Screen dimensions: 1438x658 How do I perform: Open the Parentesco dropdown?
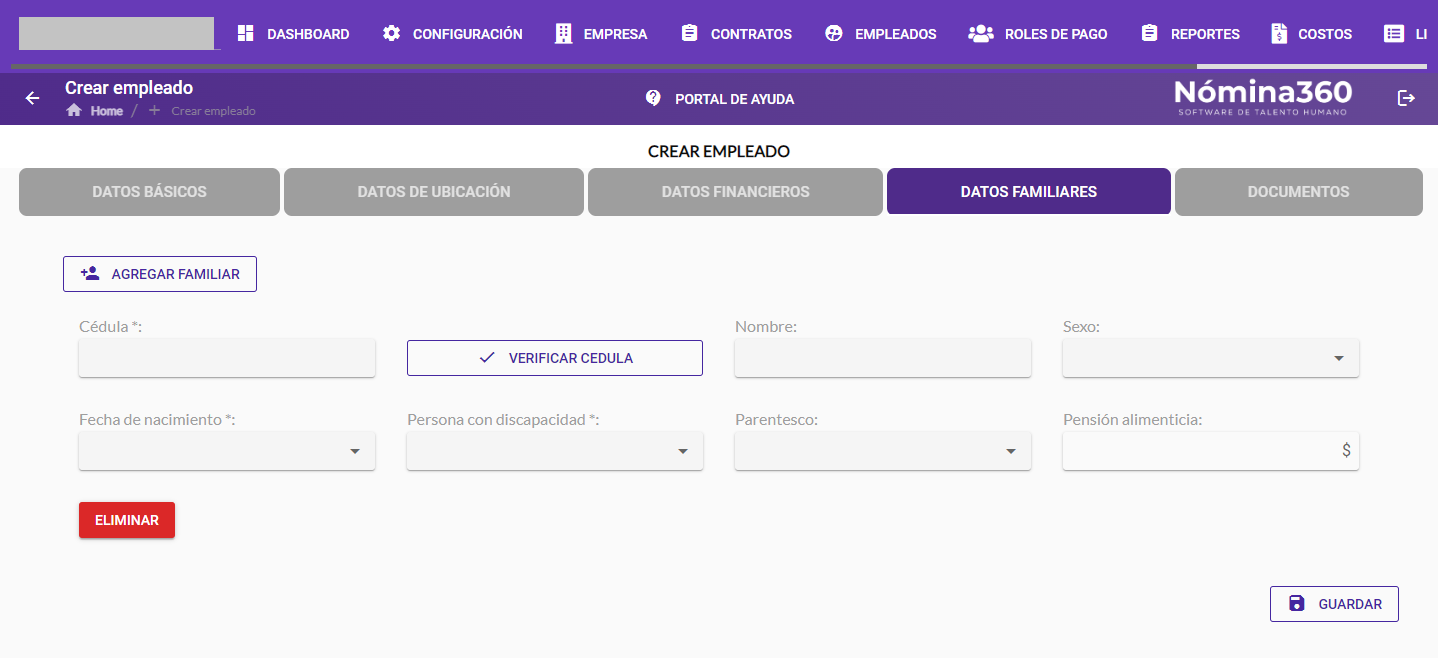[883, 451]
